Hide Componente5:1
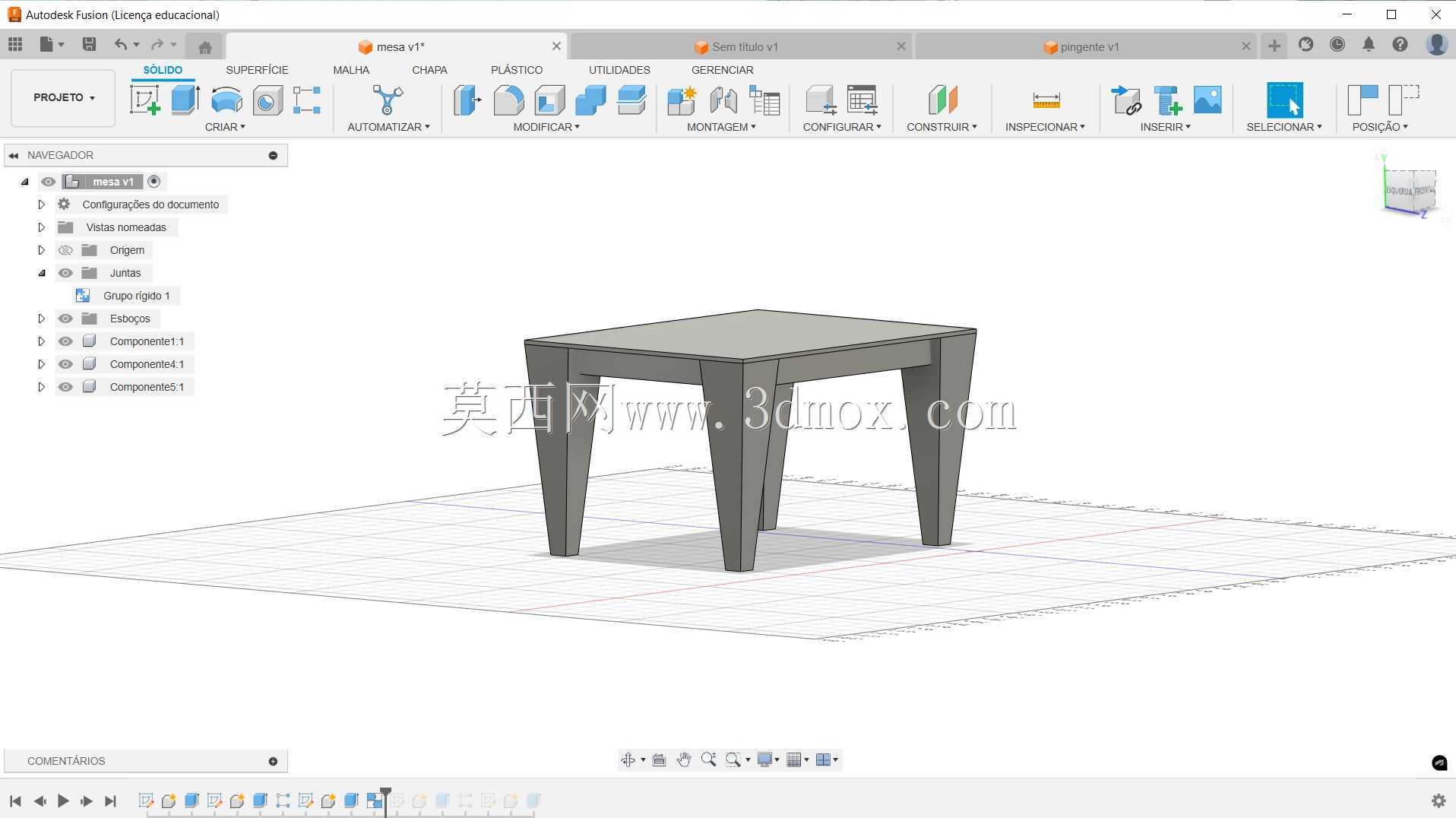Viewport: 1456px width, 818px height. 65,387
